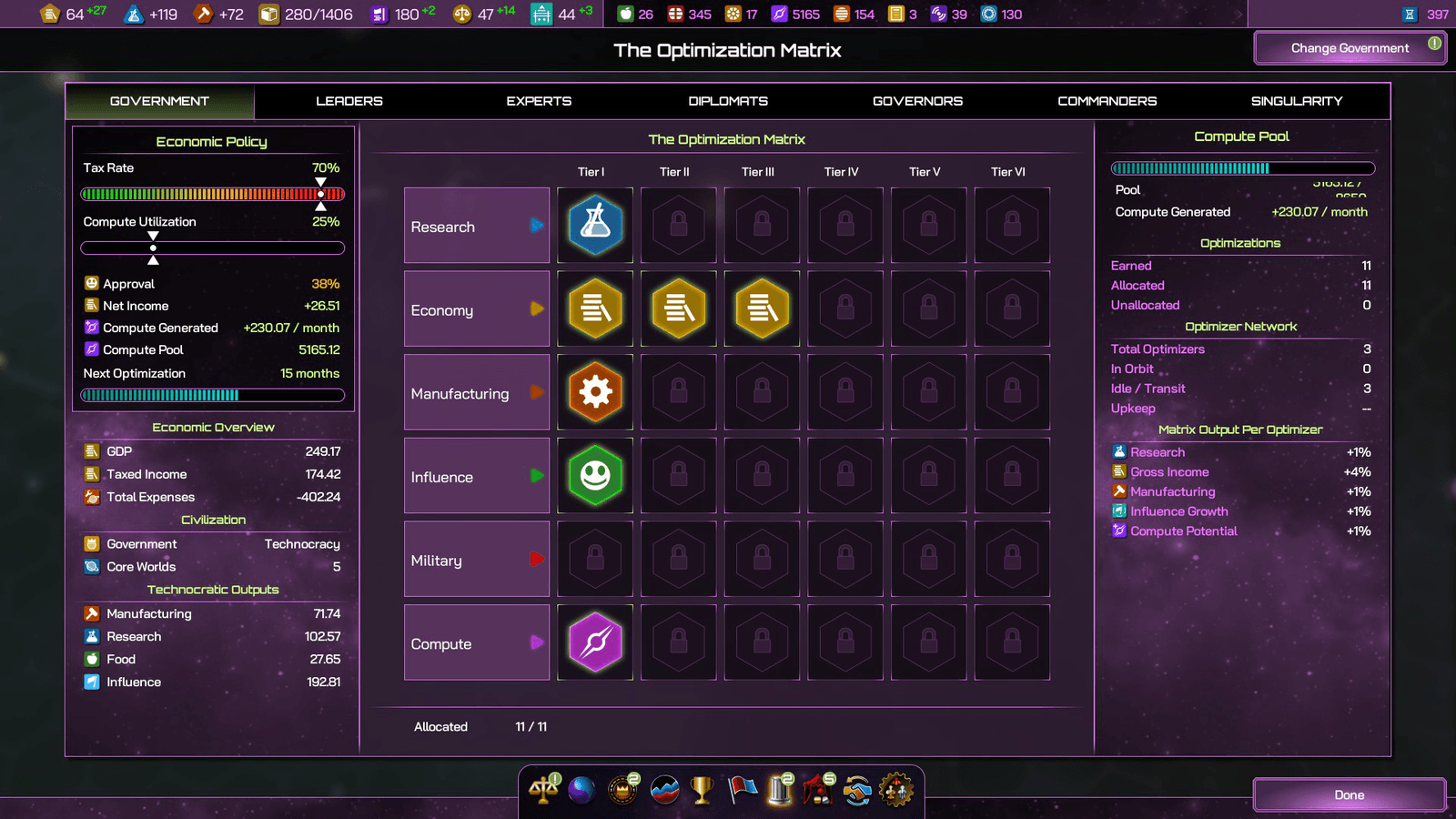Open the red tent market icon
Image resolution: width=1456 pixels, height=819 pixels.
818,790
